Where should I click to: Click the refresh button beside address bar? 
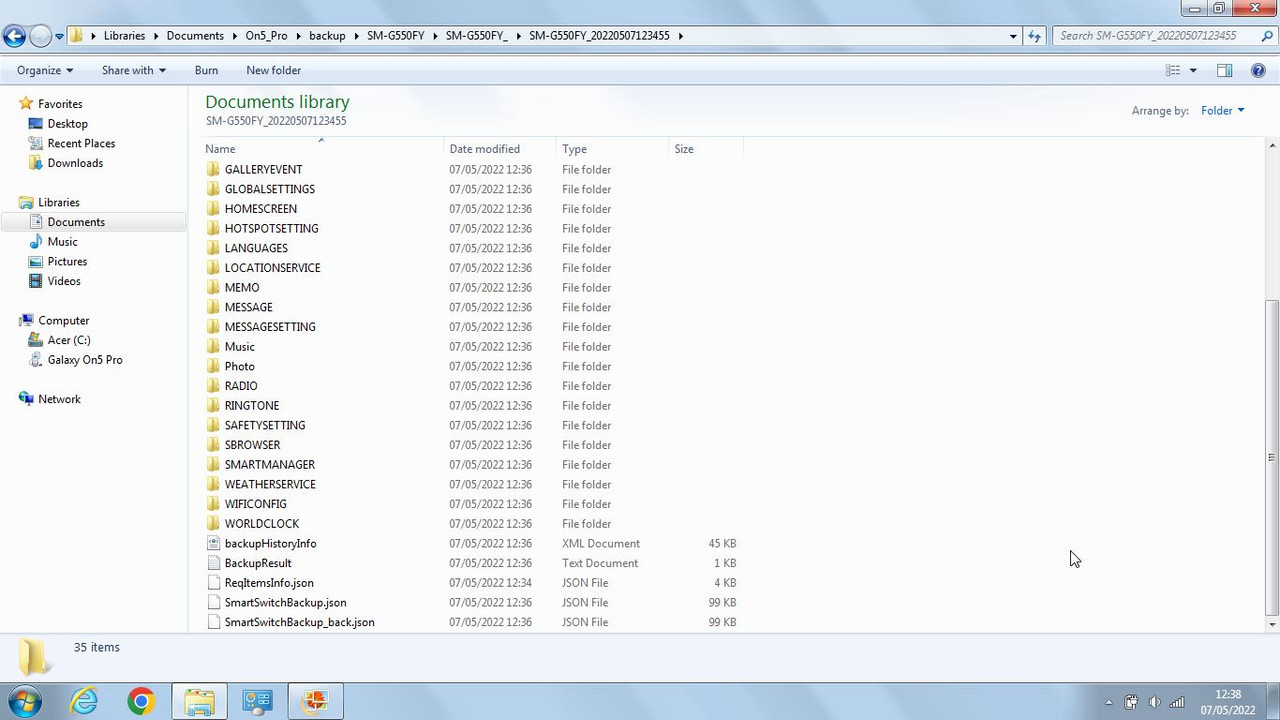[x=1034, y=36]
